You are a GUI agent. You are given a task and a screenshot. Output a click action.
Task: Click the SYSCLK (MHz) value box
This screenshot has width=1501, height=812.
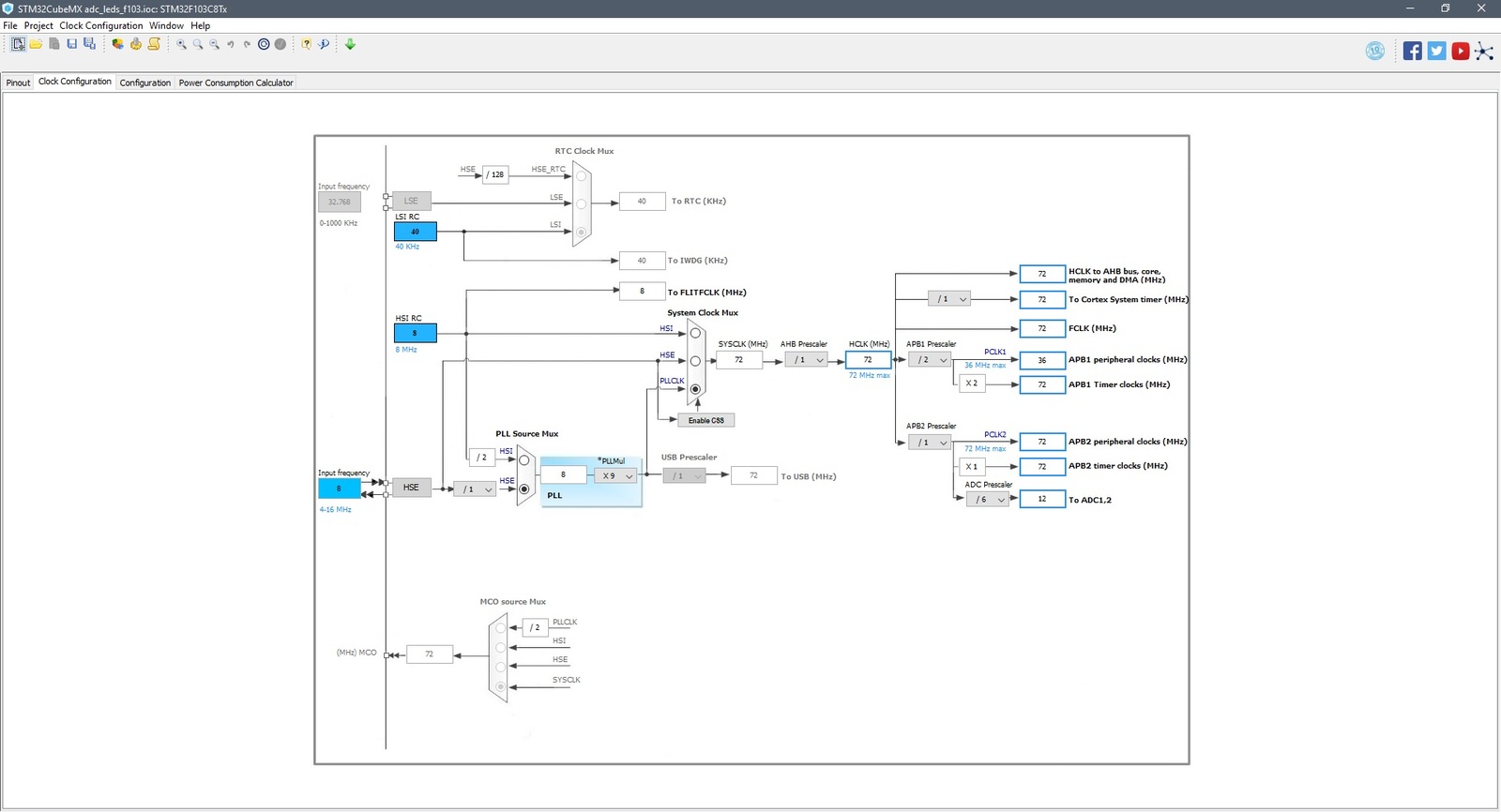(x=739, y=360)
